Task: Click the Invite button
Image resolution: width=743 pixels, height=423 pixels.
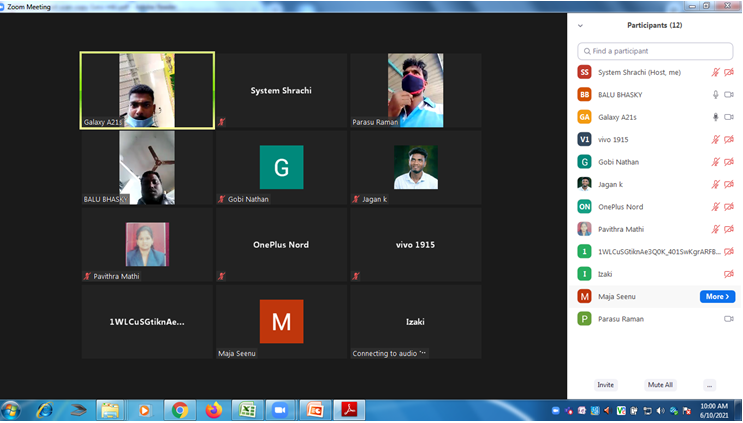Action: click(x=606, y=385)
